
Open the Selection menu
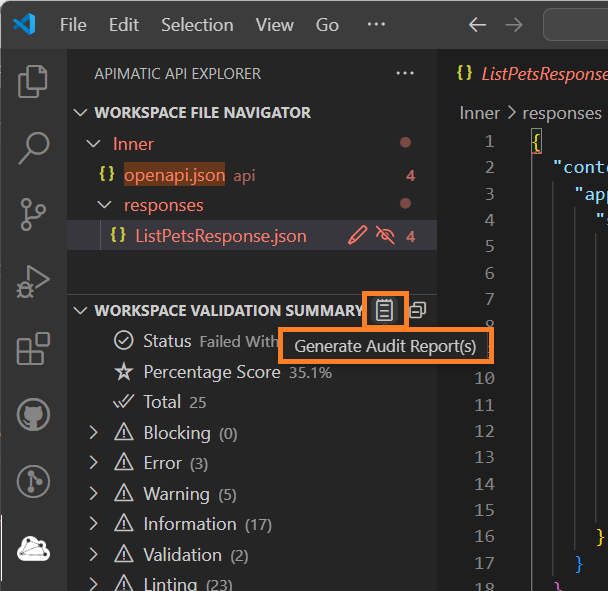click(x=197, y=25)
